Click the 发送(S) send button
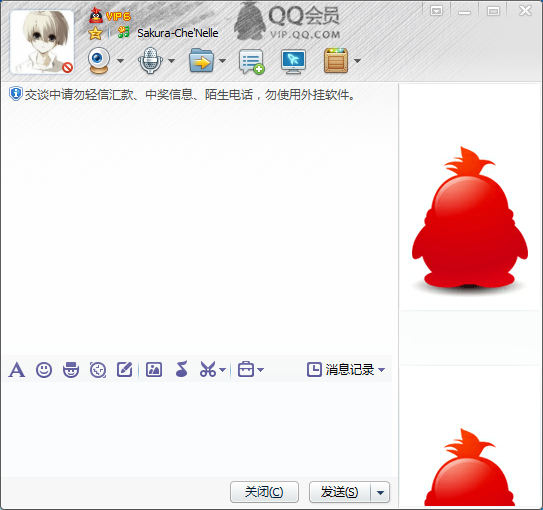This screenshot has width=543, height=510. (340, 492)
